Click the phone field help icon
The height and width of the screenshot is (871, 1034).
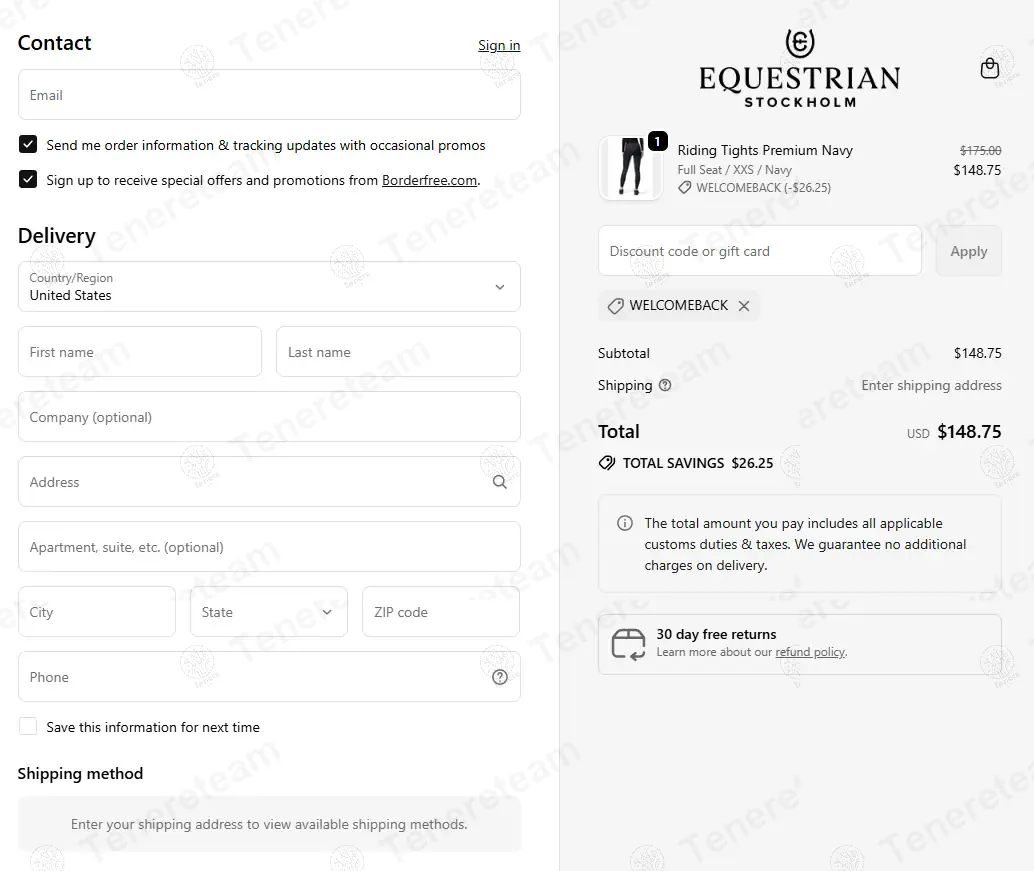tap(500, 677)
